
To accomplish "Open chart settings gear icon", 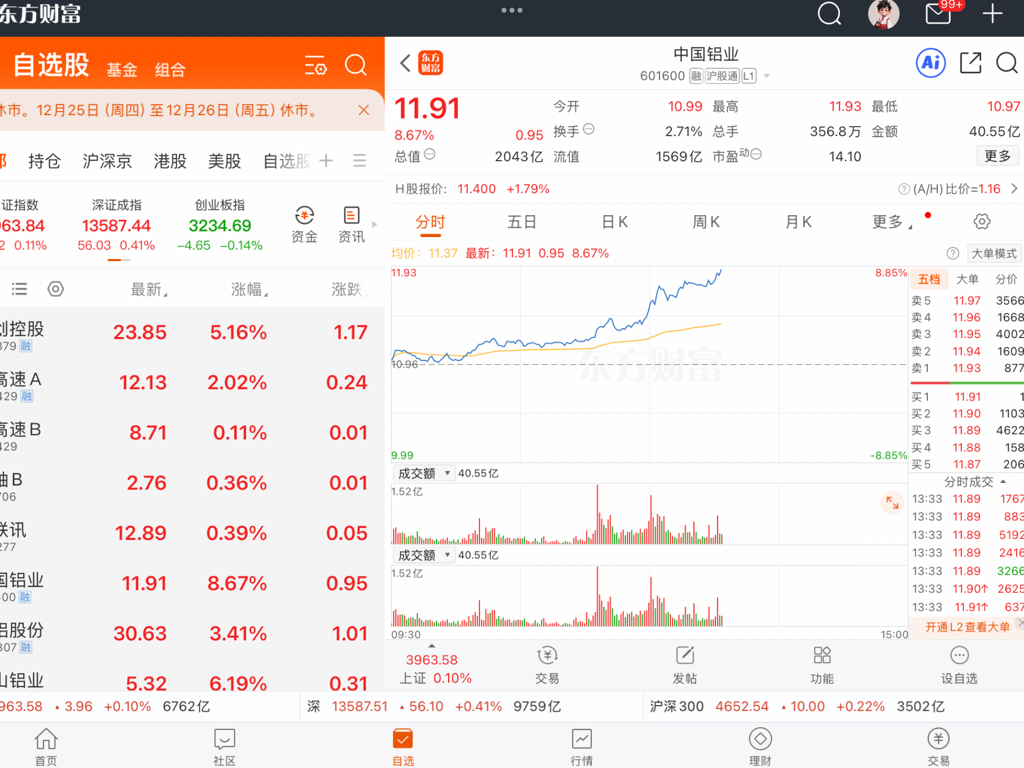I will point(982,221).
